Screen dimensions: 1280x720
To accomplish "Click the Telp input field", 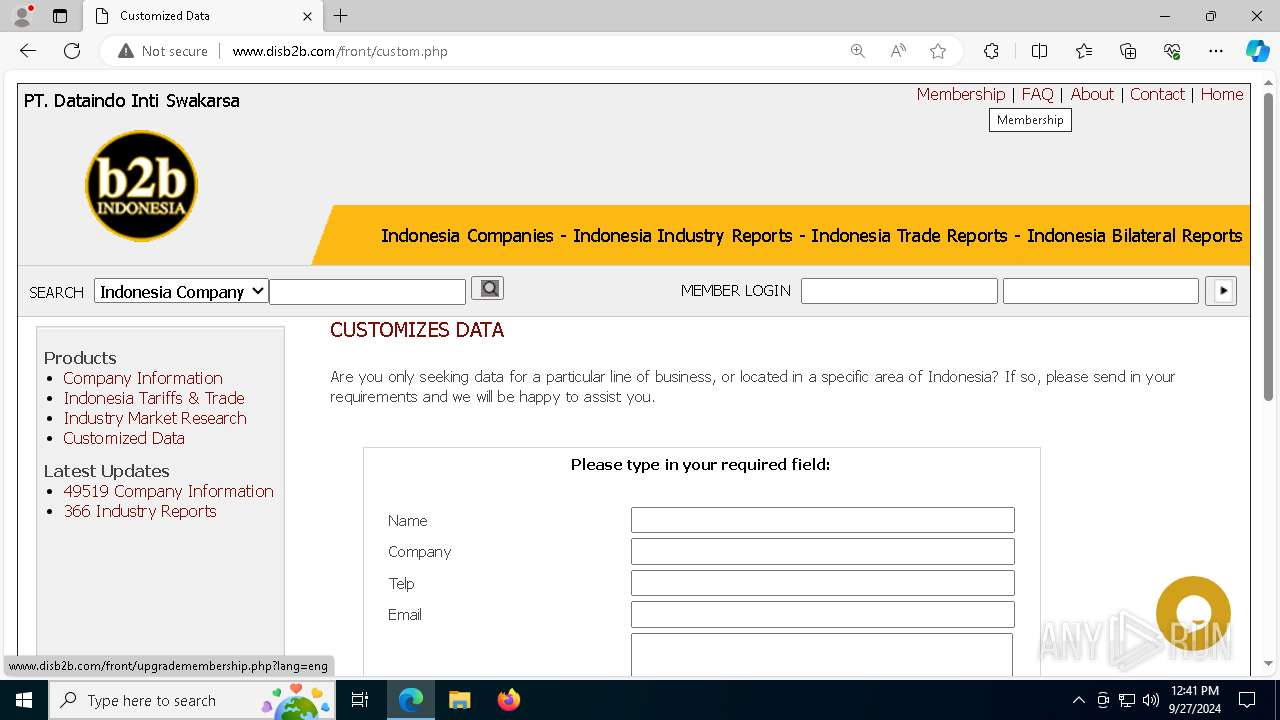I will tap(823, 583).
